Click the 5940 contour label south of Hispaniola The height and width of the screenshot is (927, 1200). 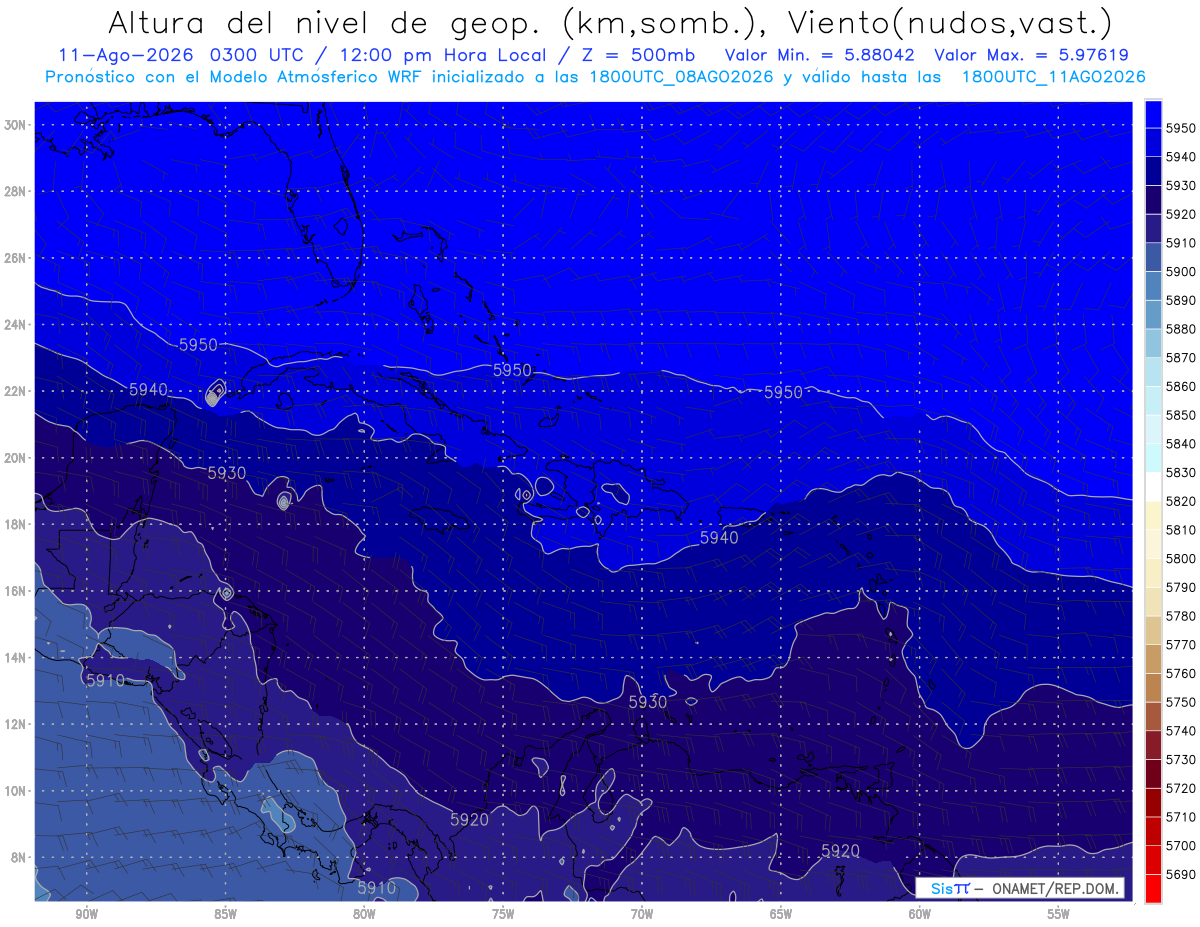tap(718, 538)
